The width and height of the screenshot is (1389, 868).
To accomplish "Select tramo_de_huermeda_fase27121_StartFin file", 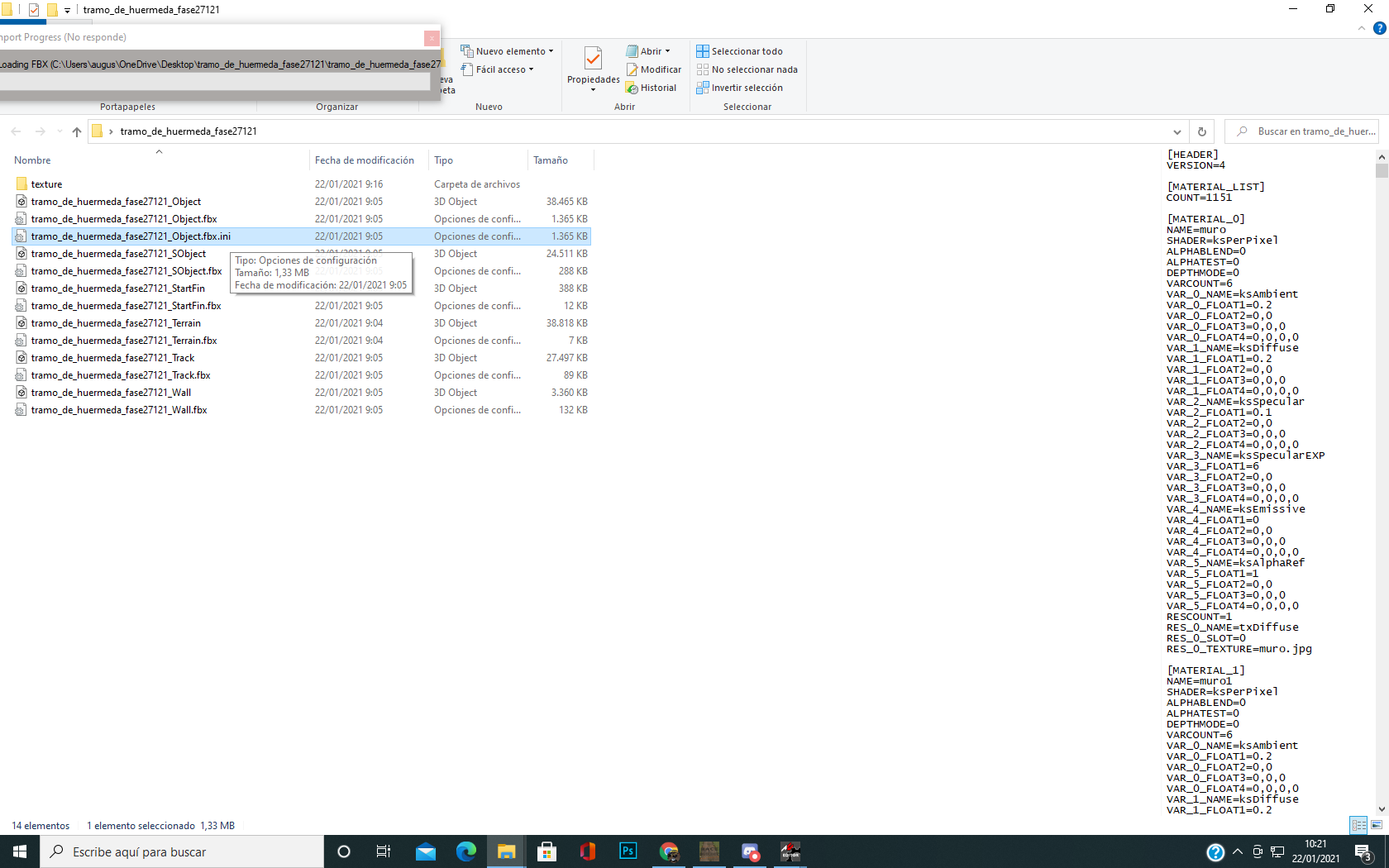I will pos(302,289).
